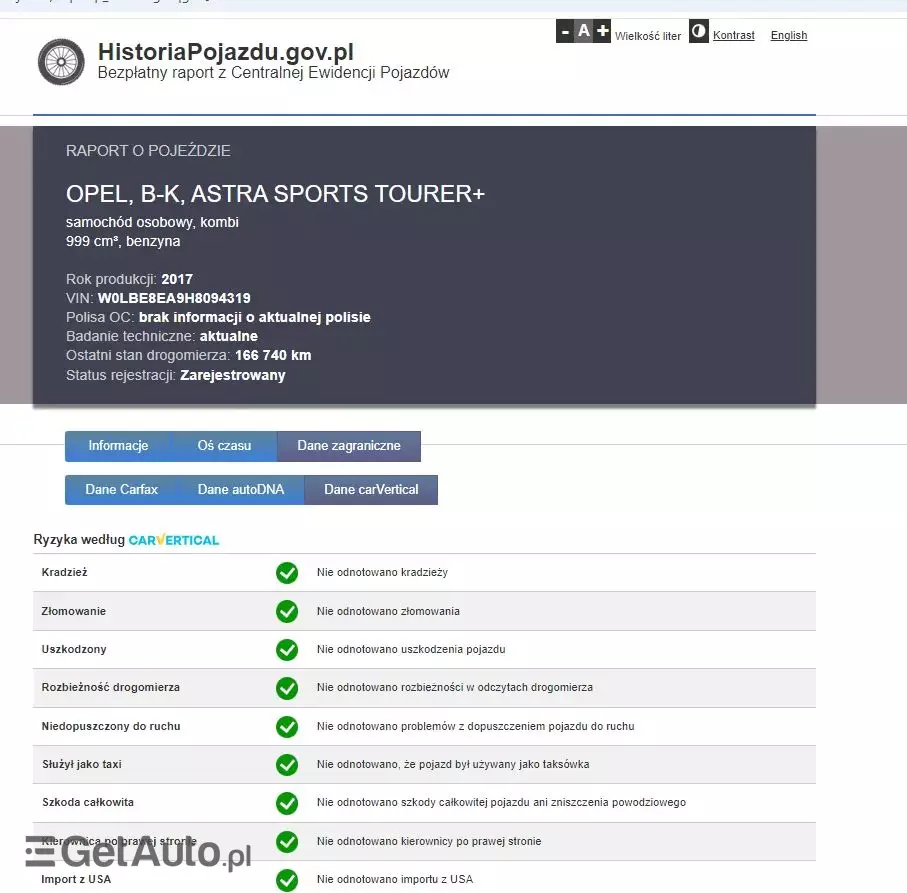
Task: Click the carVertical logo in Ryzyka heading
Action: [173, 540]
